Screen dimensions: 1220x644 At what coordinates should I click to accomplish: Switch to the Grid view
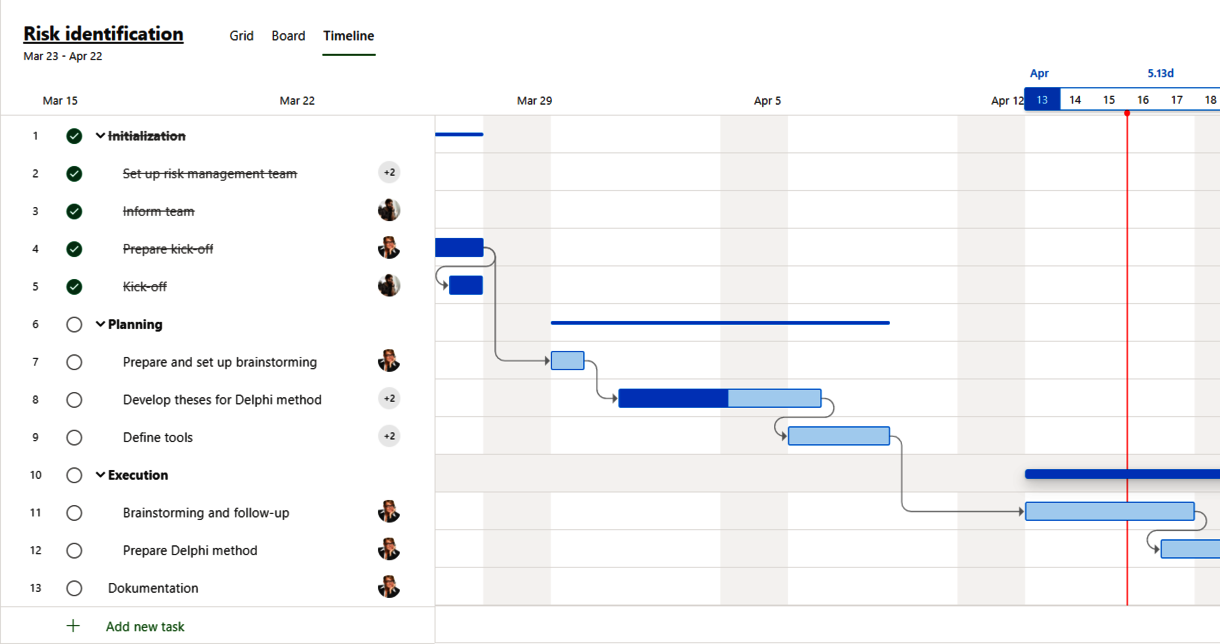[x=241, y=36]
